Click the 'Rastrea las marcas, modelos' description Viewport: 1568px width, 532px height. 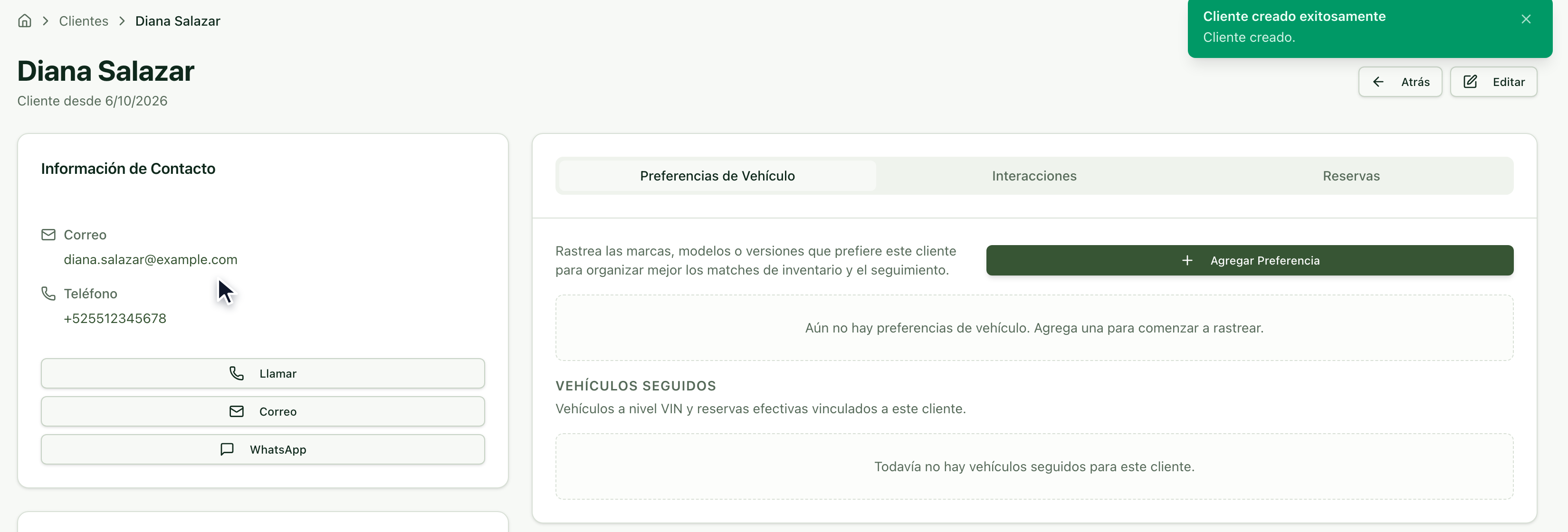coord(755,260)
